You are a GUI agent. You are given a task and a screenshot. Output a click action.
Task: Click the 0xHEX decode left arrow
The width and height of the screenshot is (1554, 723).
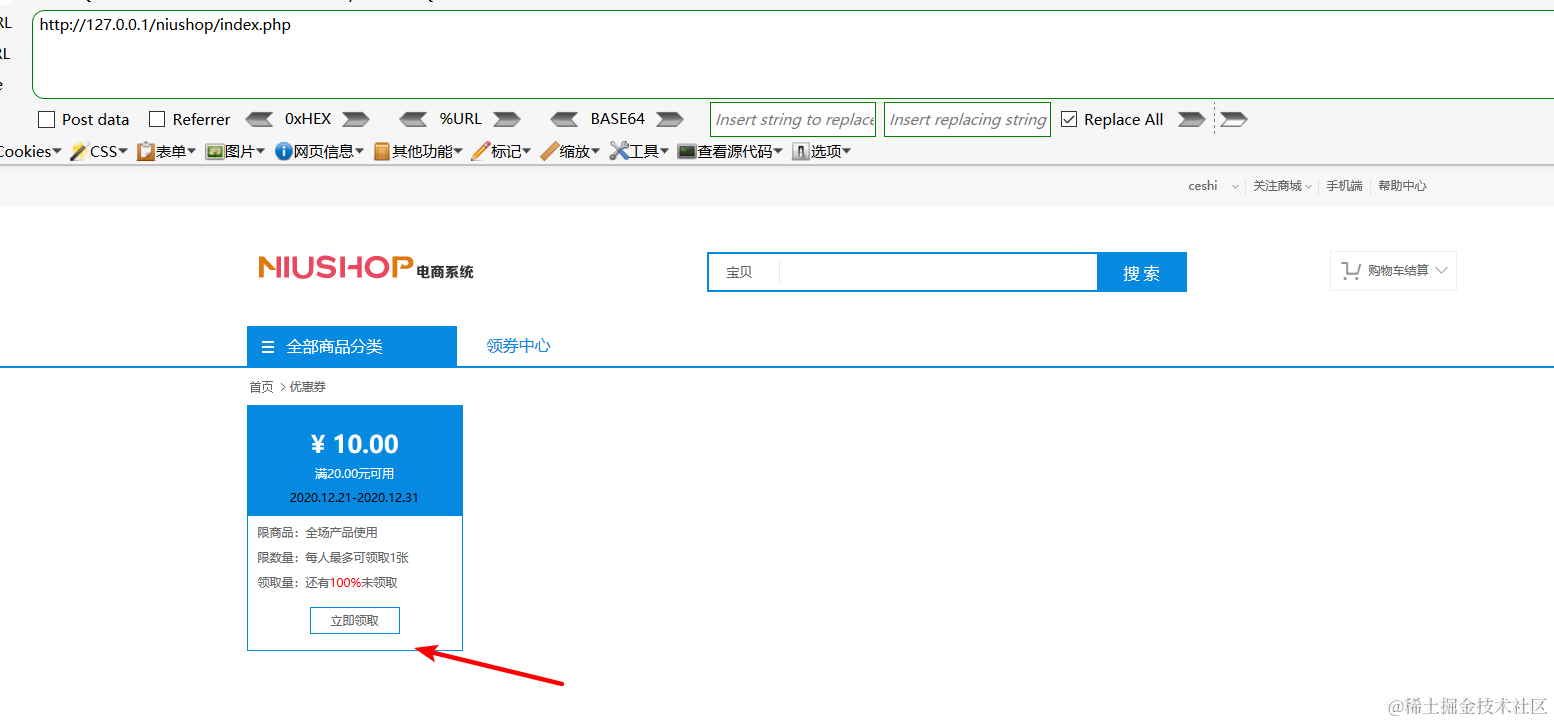point(260,119)
